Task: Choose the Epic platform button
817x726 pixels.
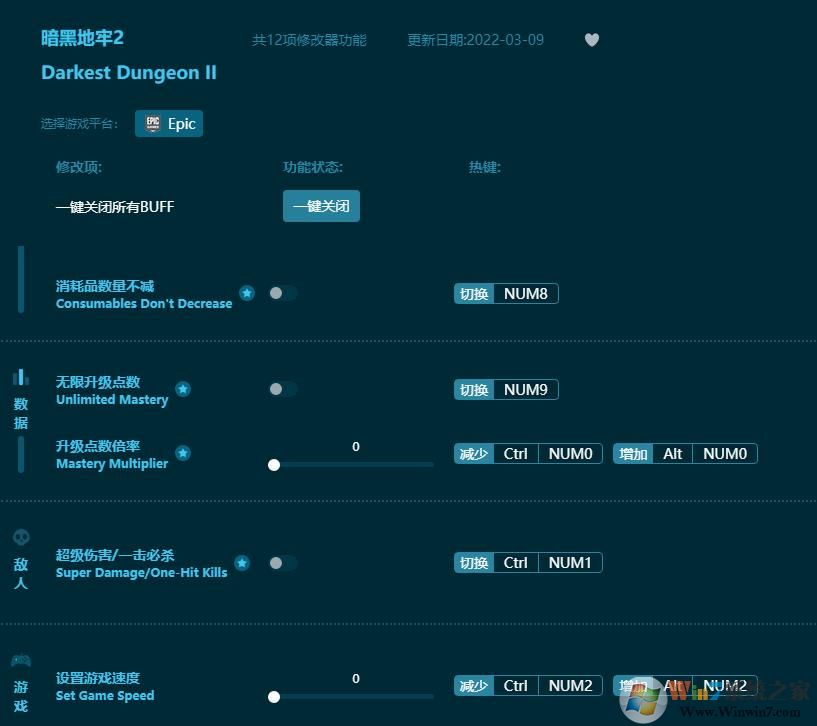Action: [169, 124]
